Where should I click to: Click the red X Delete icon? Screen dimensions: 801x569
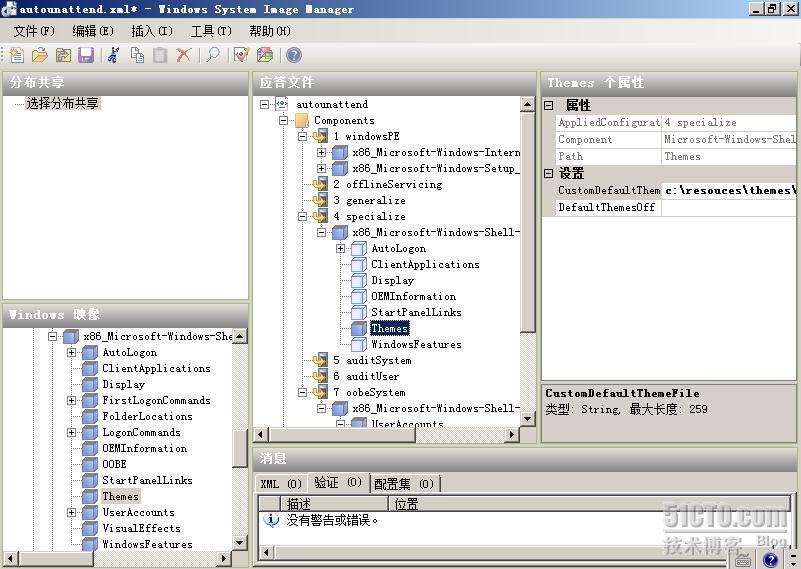click(x=183, y=55)
